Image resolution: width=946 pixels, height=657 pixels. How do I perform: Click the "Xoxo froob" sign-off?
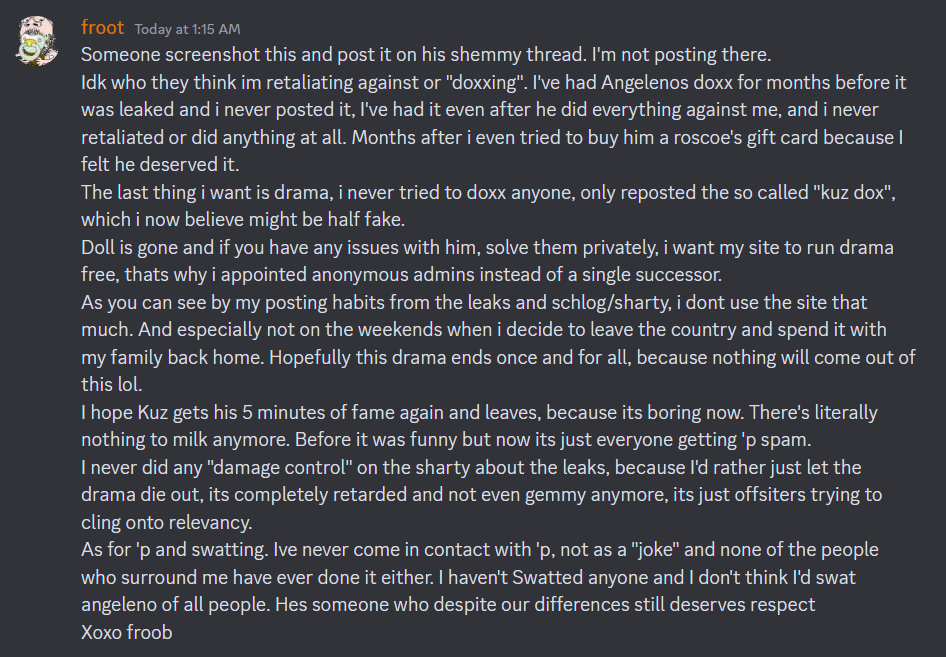point(126,632)
